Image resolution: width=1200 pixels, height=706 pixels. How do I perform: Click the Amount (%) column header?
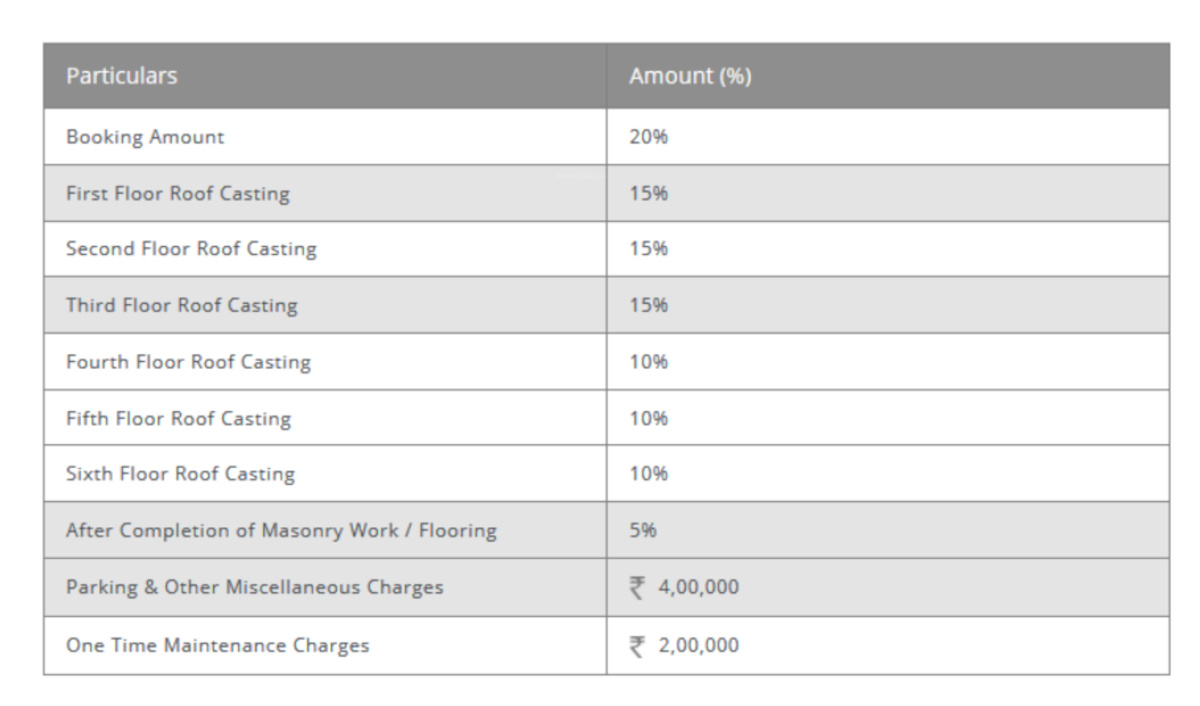pos(690,77)
